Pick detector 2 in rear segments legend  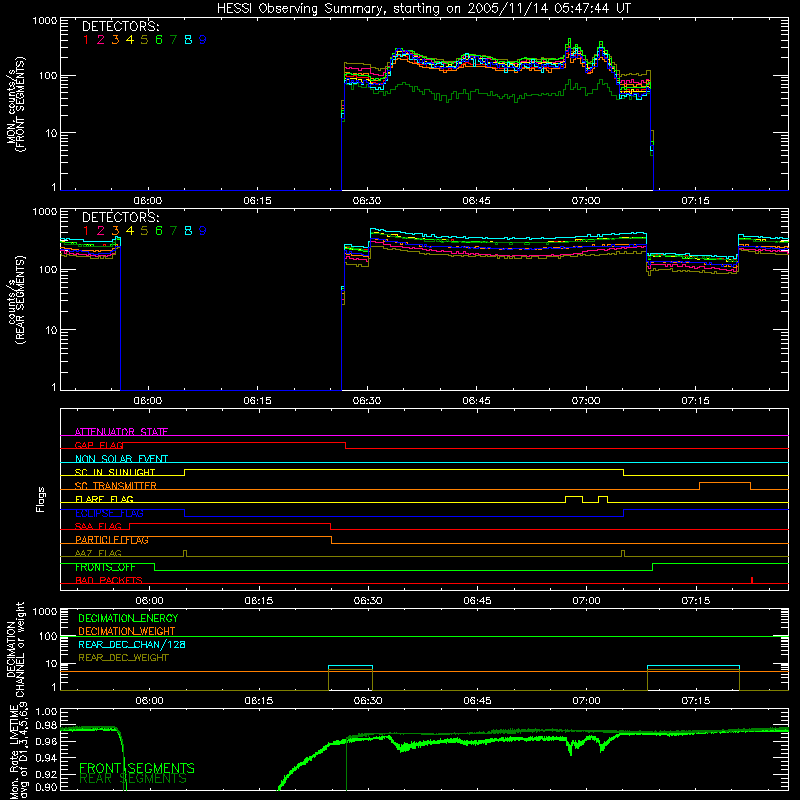[x=101, y=231]
